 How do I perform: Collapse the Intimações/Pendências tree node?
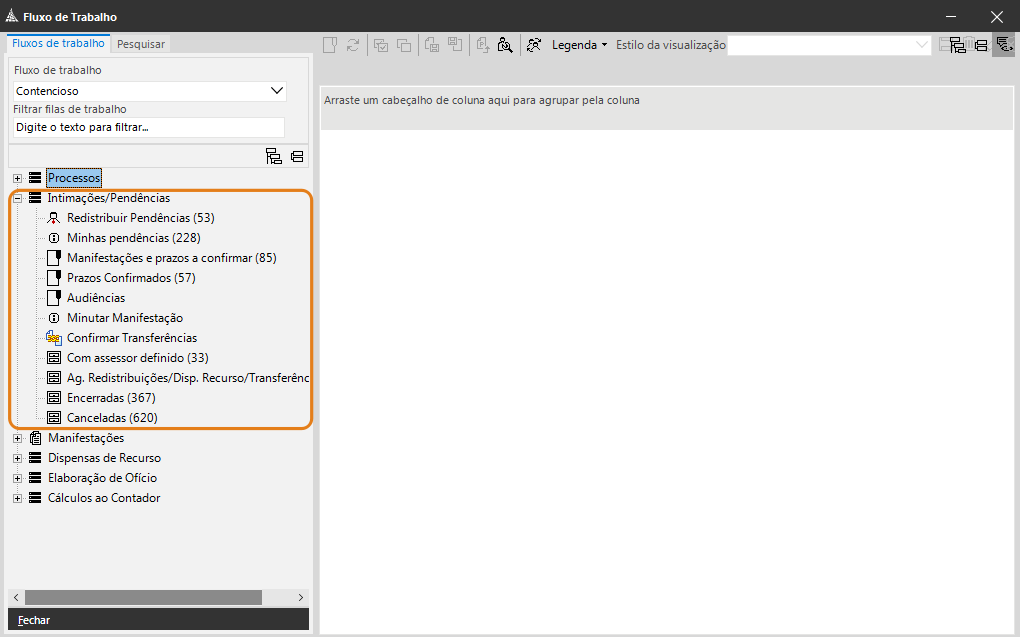click(17, 198)
